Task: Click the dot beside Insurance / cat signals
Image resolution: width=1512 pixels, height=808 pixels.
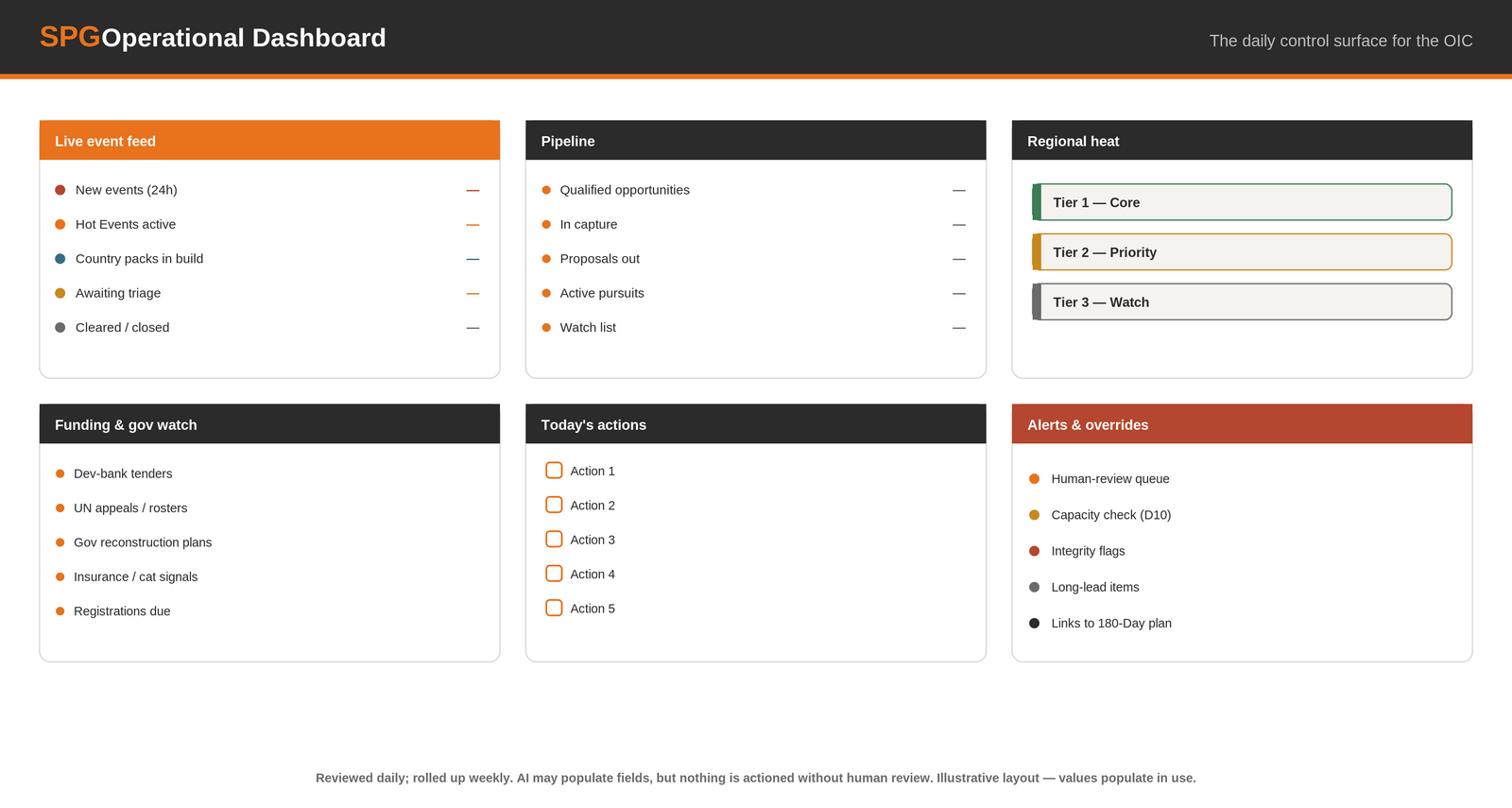Action: (x=60, y=576)
